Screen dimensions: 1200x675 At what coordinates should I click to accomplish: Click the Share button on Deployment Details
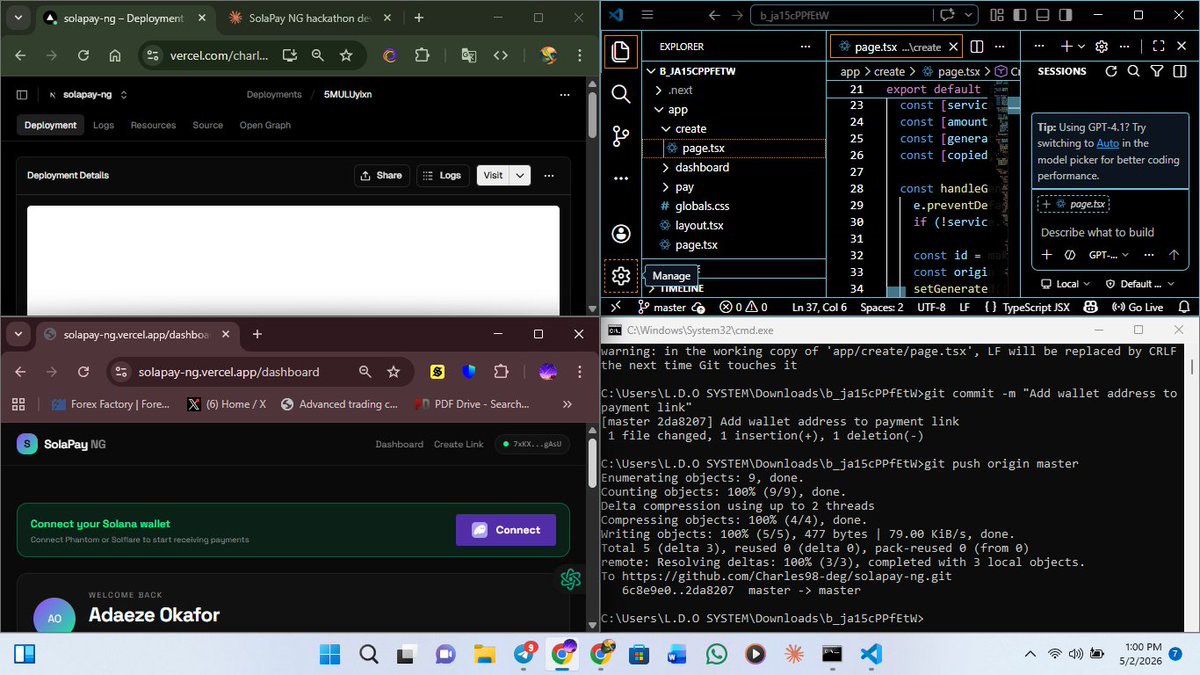[x=380, y=175]
